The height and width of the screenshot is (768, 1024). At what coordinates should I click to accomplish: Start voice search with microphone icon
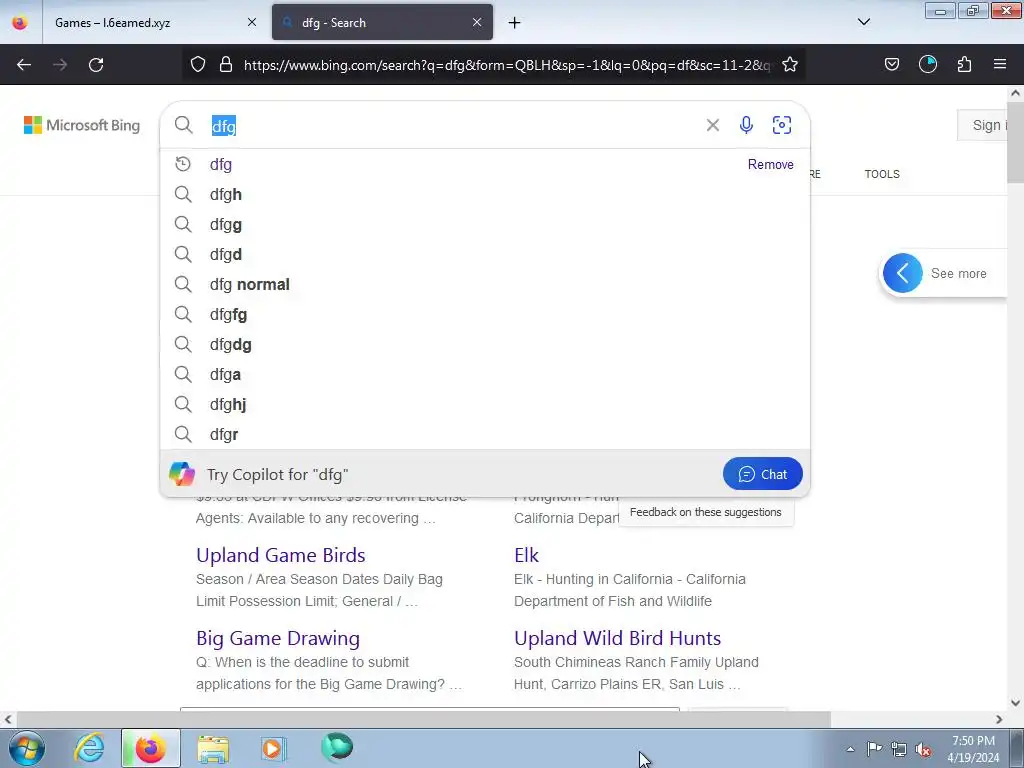click(746, 125)
